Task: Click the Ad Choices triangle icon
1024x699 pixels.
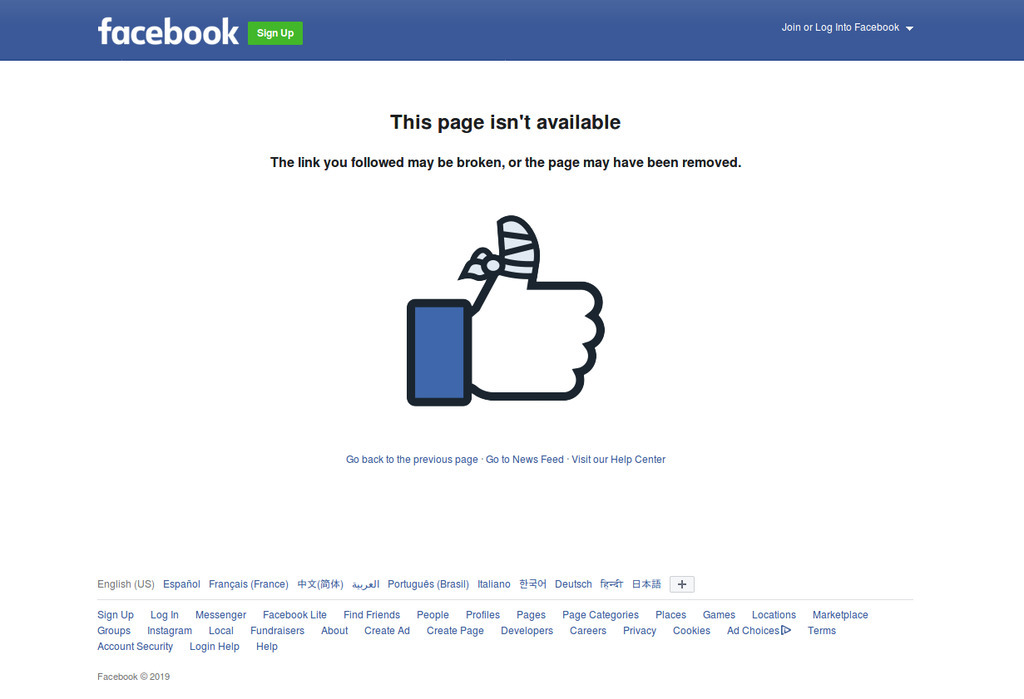Action: (x=786, y=630)
